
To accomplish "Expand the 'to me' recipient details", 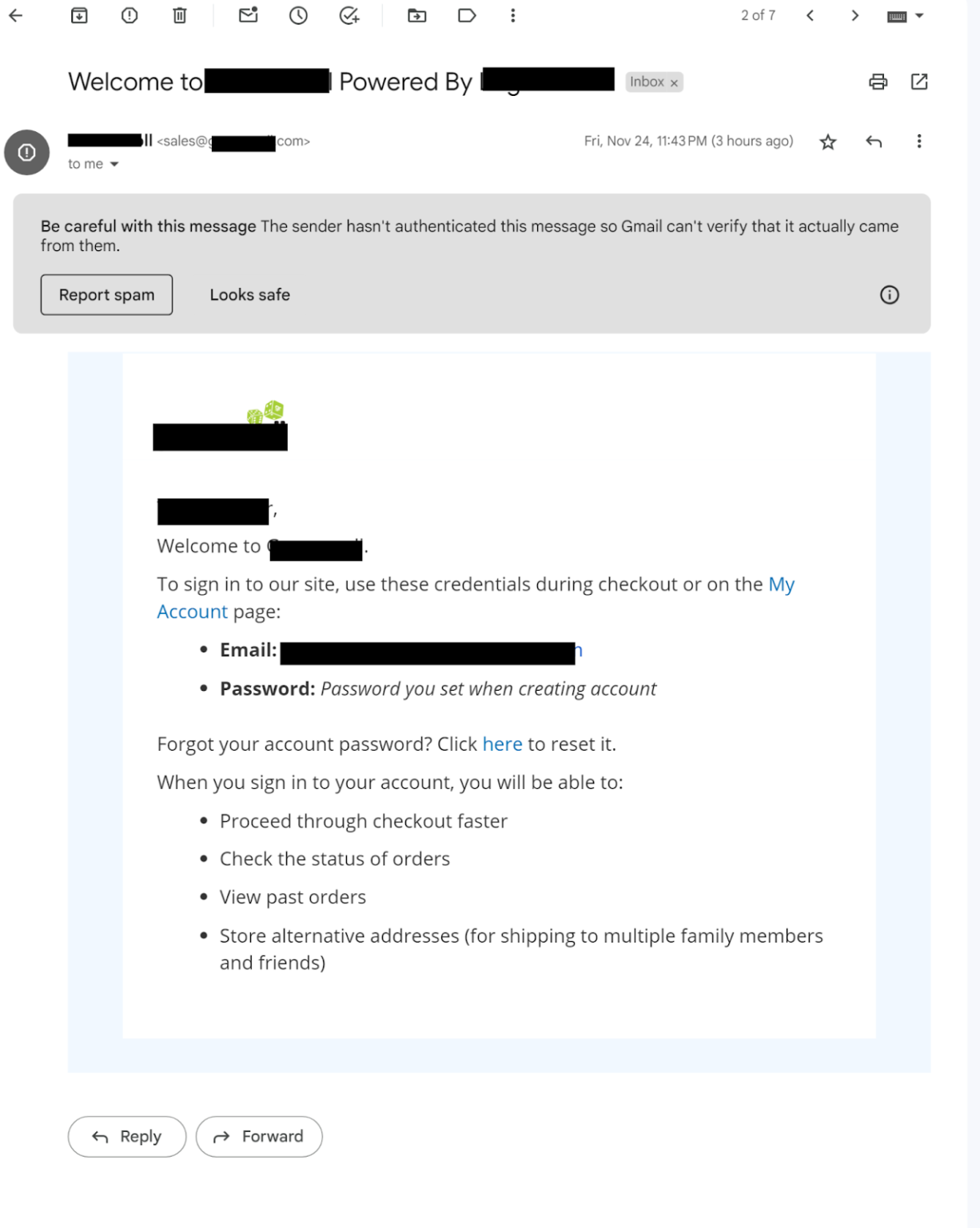I will pyautogui.click(x=91, y=164).
